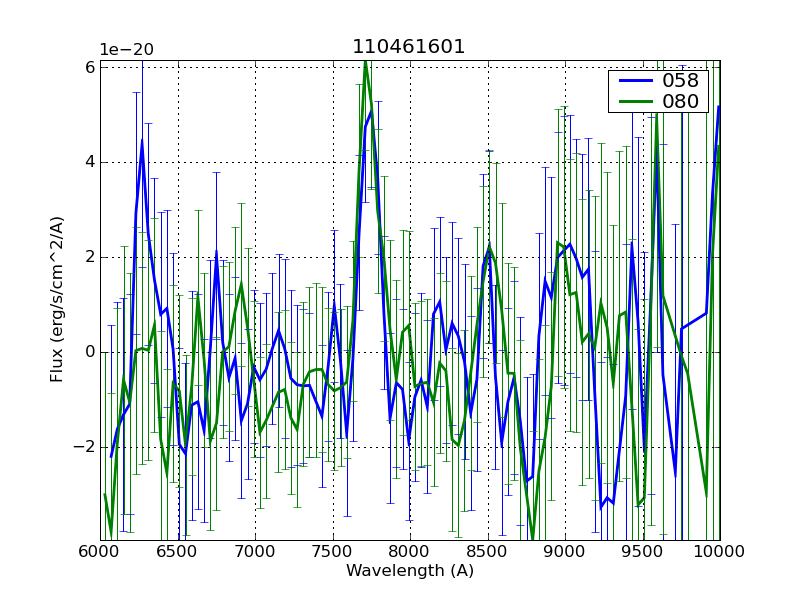
Task: Click the plot title 110461601
Action: 408,47
